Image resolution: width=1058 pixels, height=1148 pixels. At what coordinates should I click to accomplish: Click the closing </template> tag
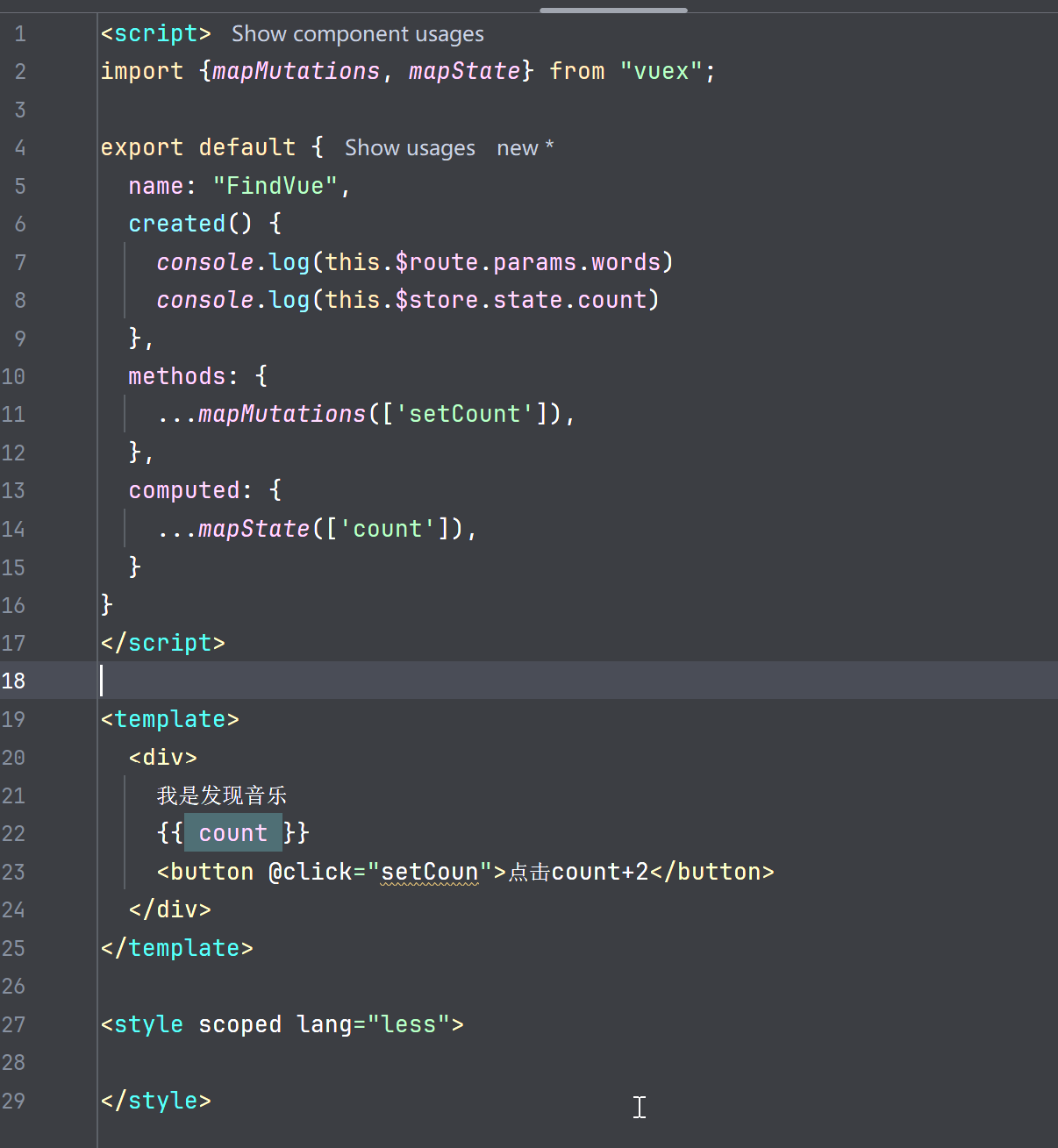click(177, 948)
